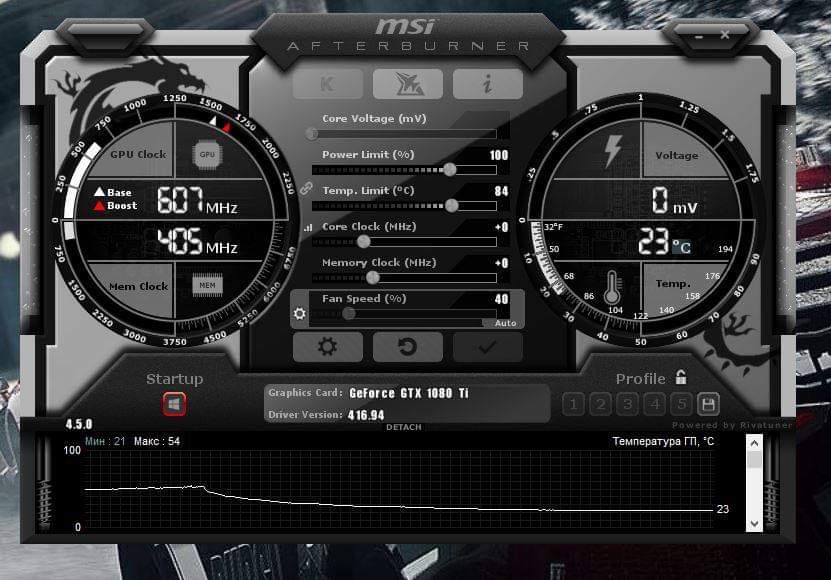Apply settings with the checkmark button

(488, 347)
